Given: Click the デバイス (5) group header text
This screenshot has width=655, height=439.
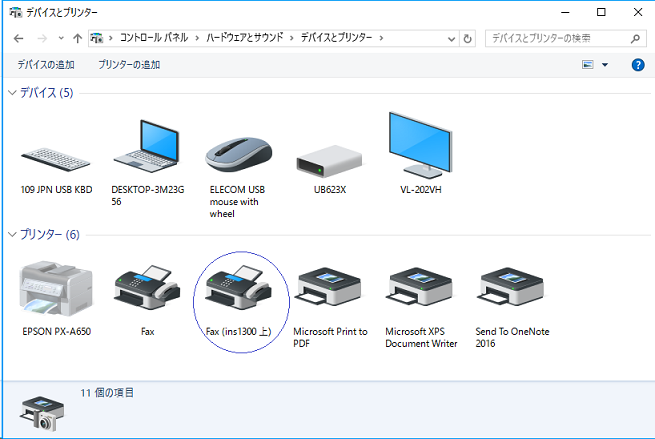Looking at the screenshot, I should point(46,92).
